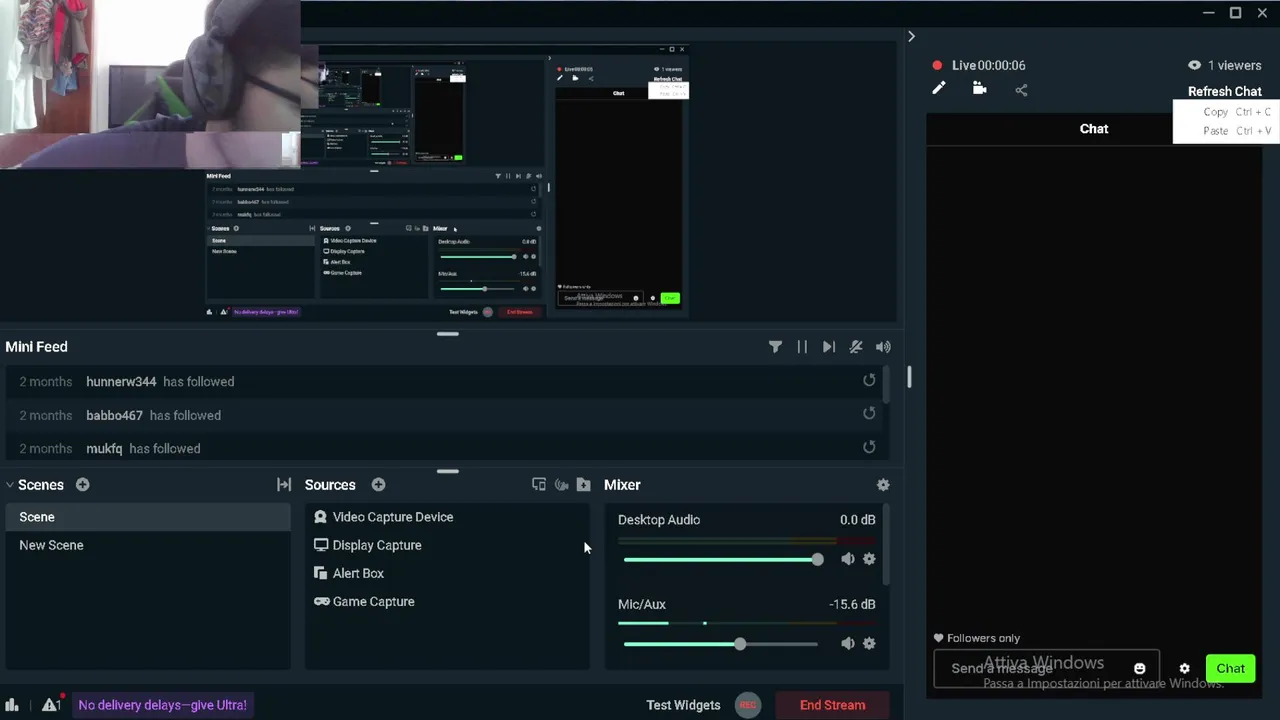Click the Mic/Aux -15.6 dB value
Image resolution: width=1280 pixels, height=720 pixels.
click(x=852, y=604)
